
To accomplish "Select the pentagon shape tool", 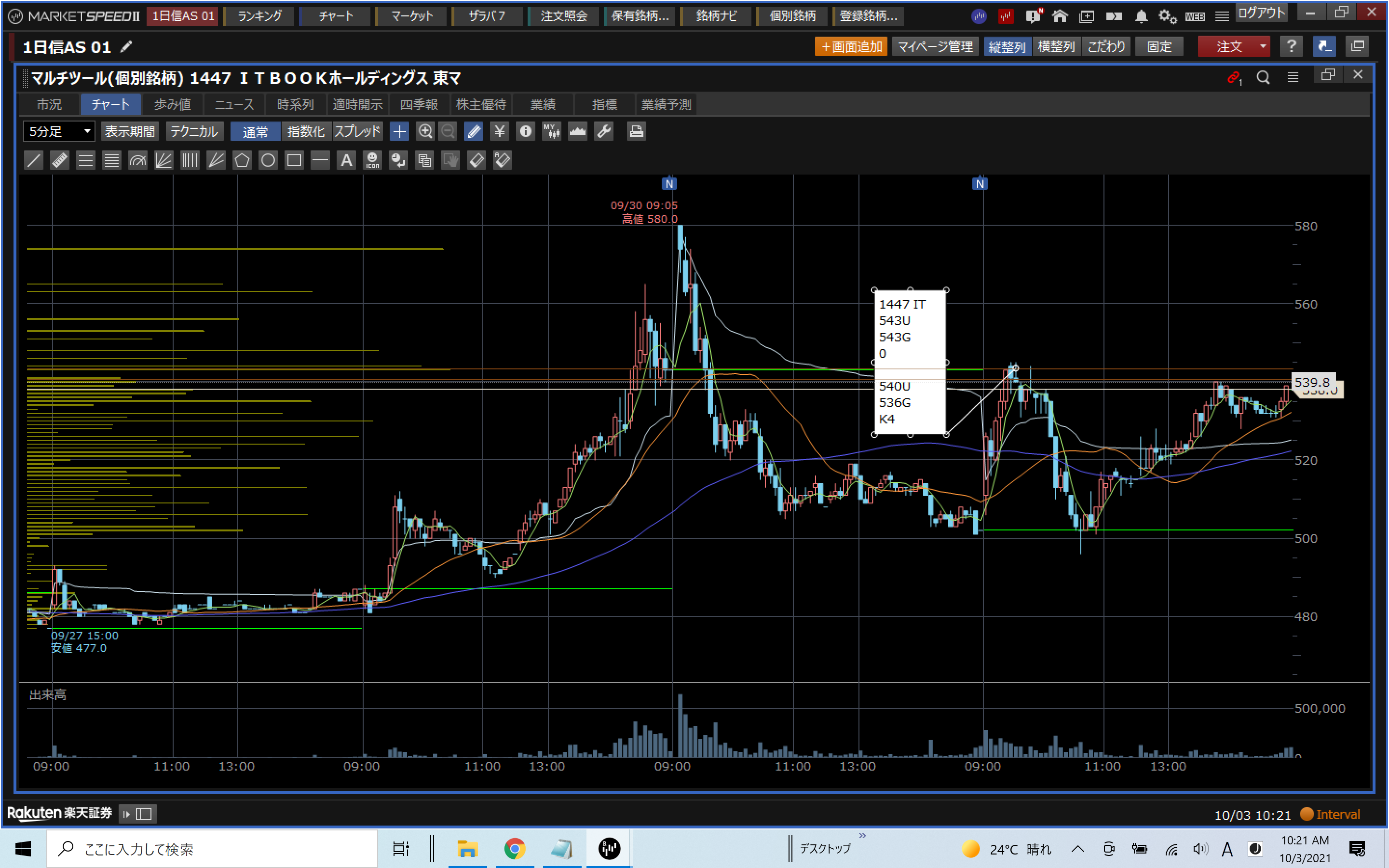I will pos(242,160).
